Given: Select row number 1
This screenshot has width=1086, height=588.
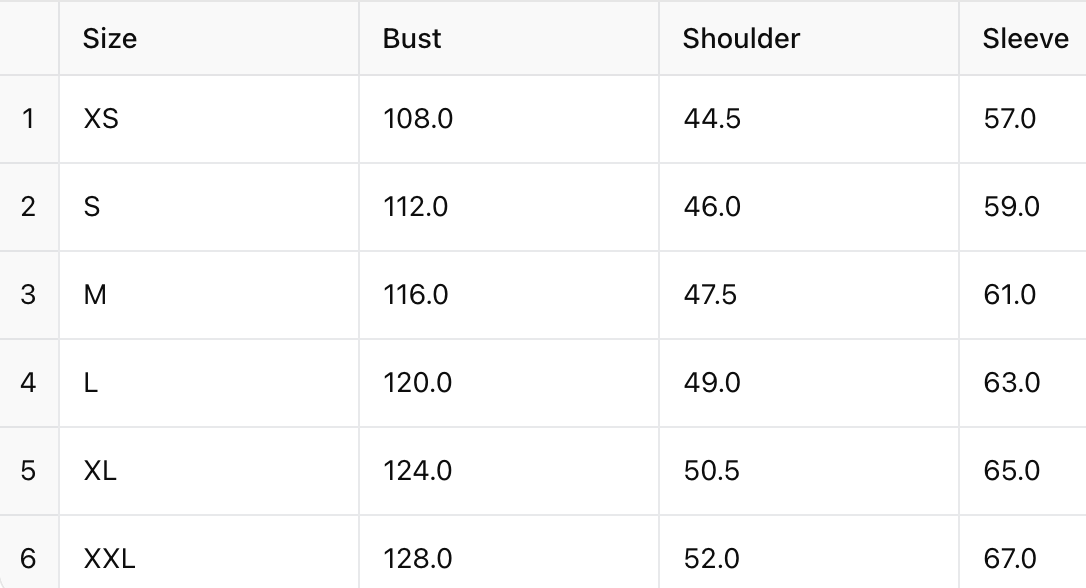Looking at the screenshot, I should pos(28,119).
